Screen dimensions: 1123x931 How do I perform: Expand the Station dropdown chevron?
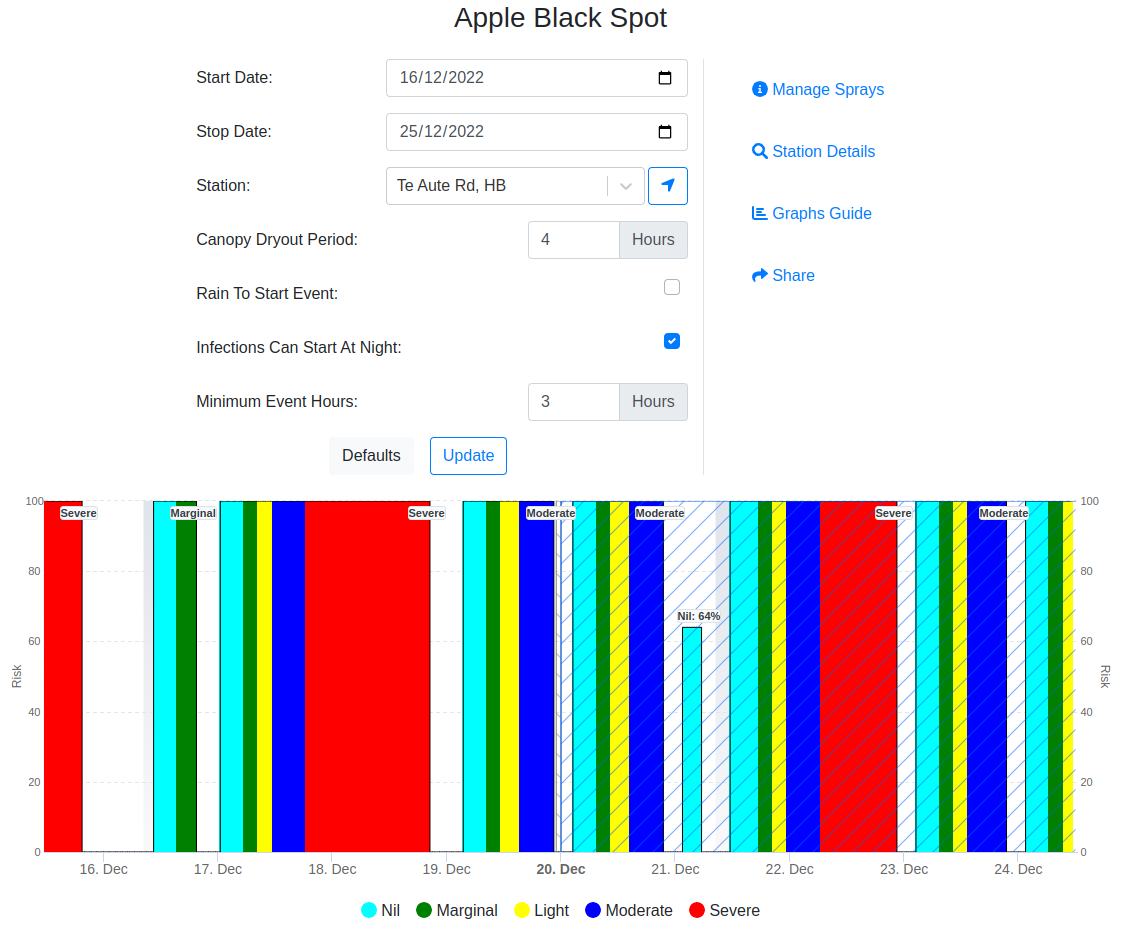(626, 186)
